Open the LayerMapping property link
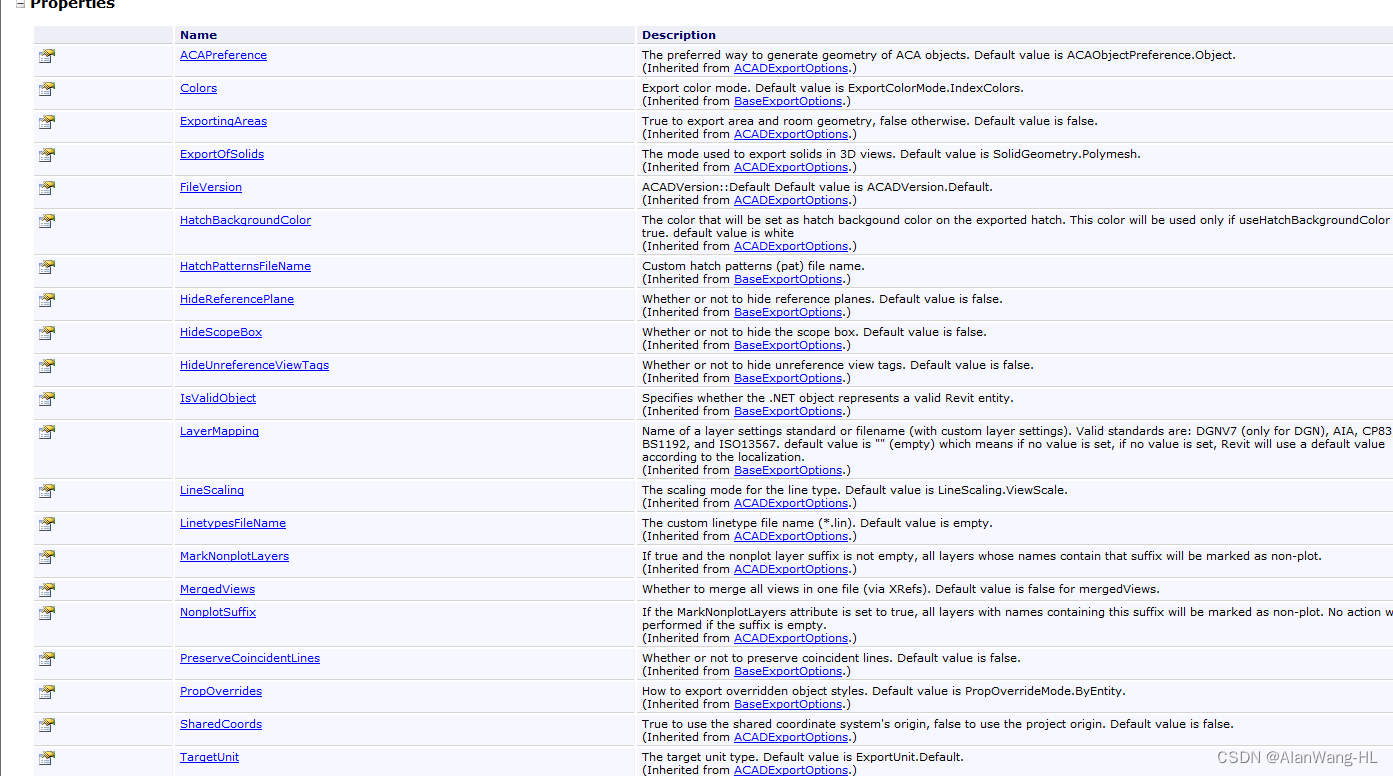Image resolution: width=1393 pixels, height=776 pixels. tap(219, 431)
